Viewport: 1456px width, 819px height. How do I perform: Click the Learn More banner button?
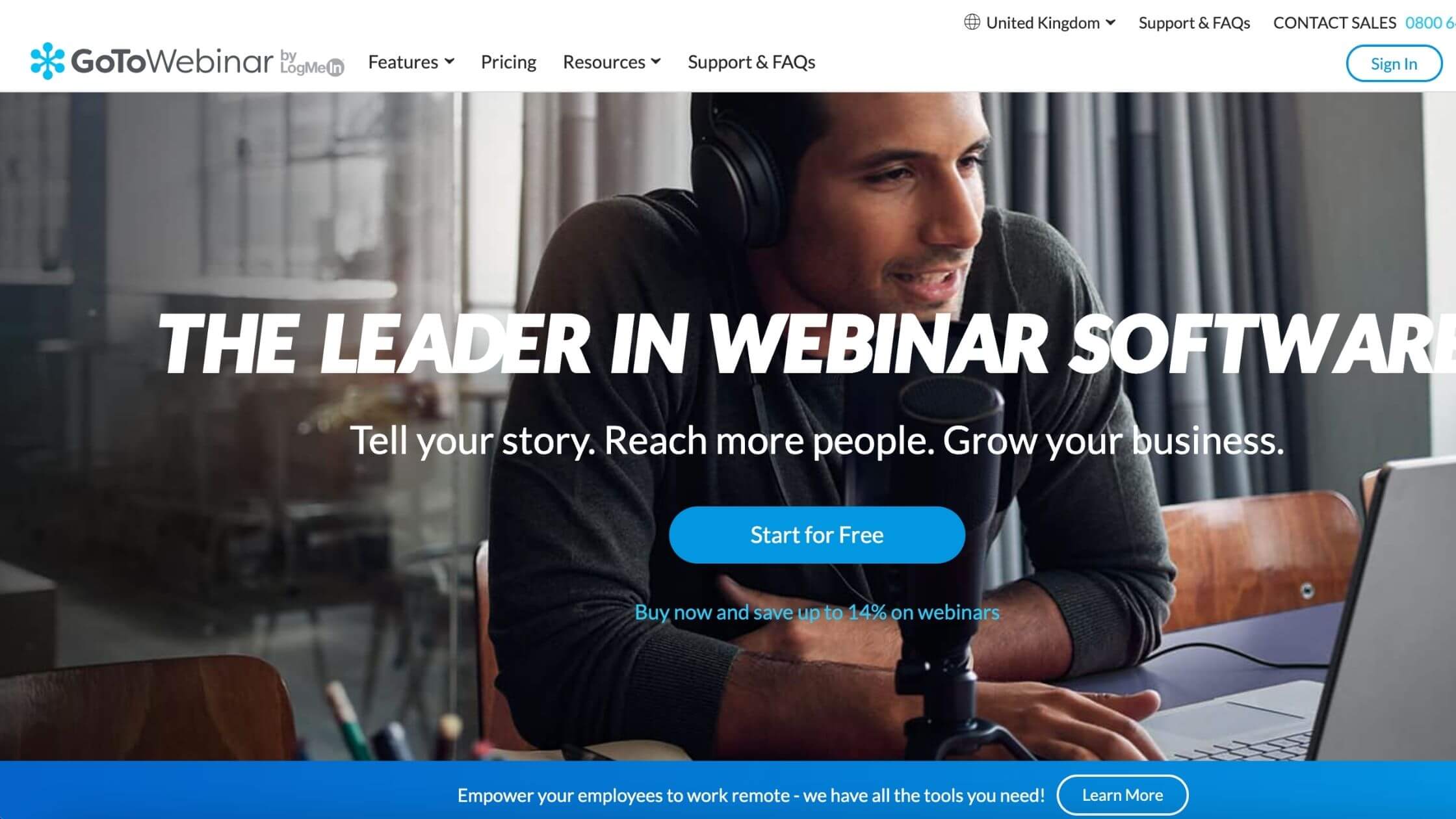1123,795
